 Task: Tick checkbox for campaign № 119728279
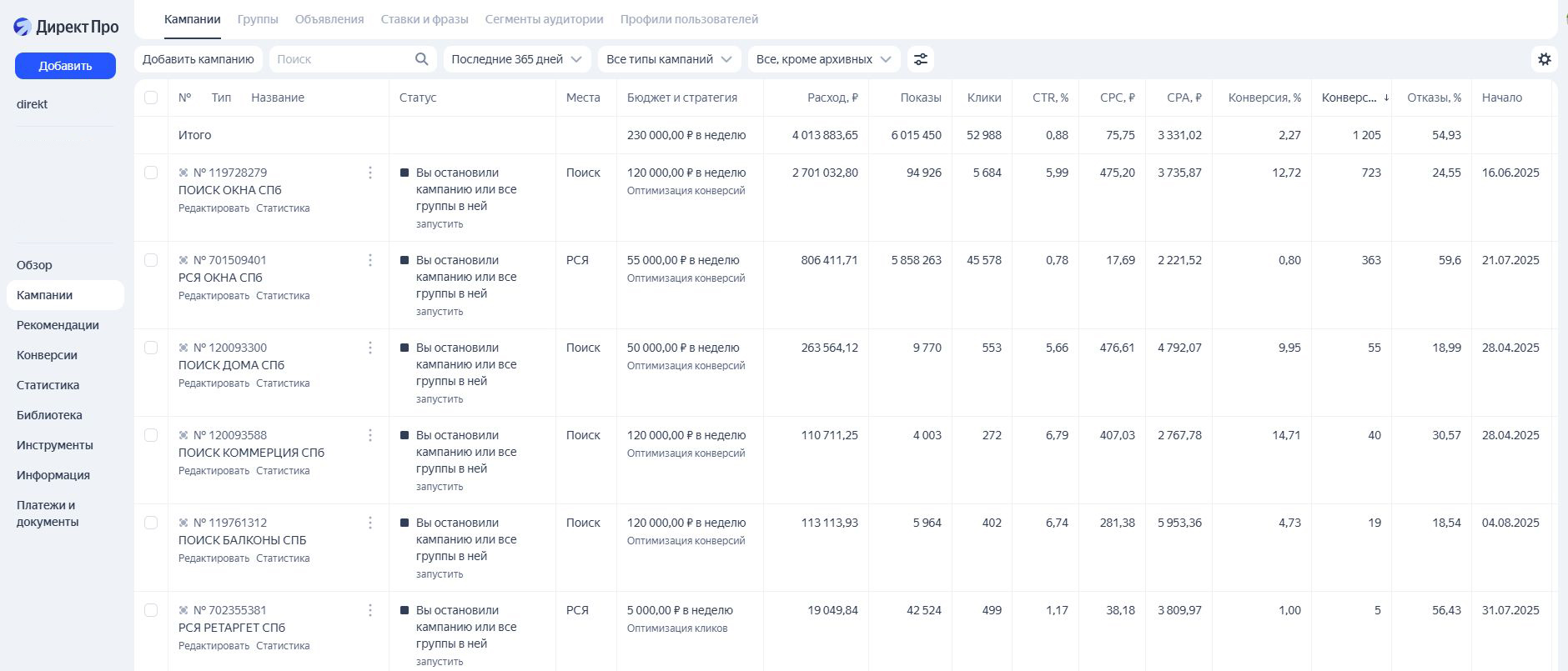click(x=151, y=173)
